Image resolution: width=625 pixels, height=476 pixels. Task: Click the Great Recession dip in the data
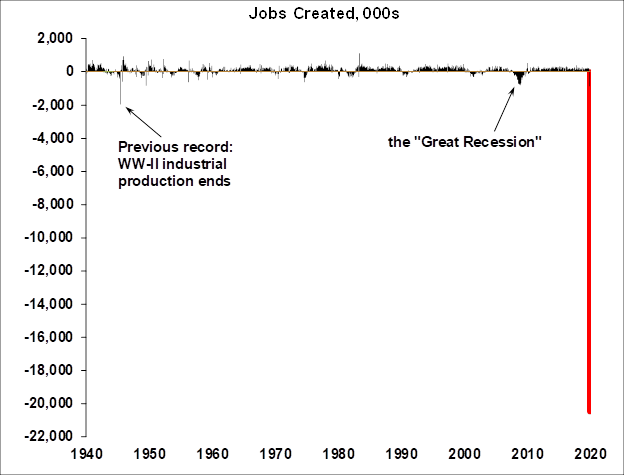(519, 77)
